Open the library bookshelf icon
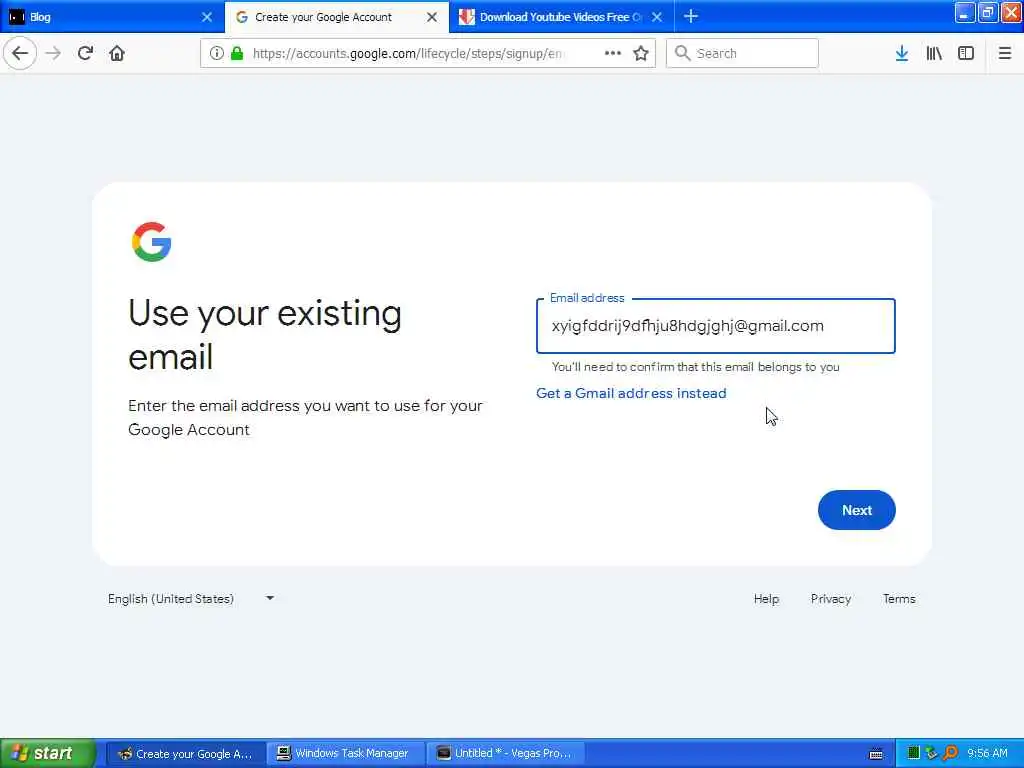 (x=934, y=53)
